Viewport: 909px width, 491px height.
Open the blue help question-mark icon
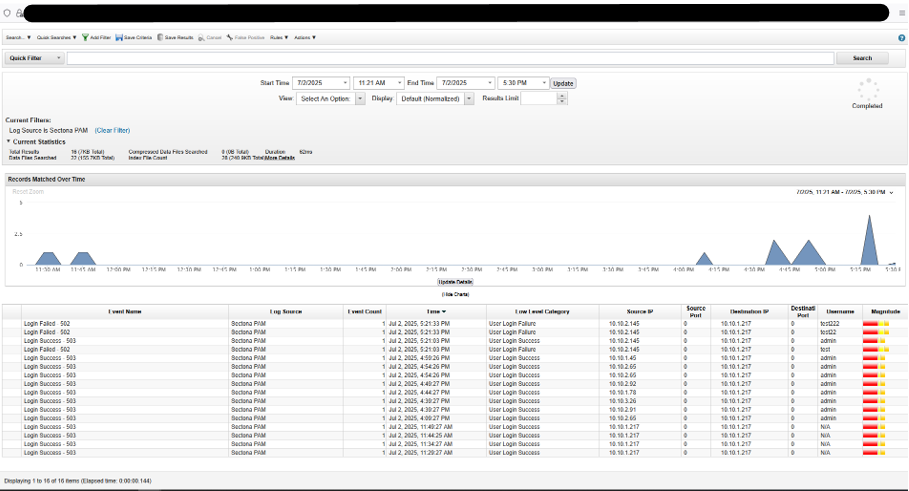pyautogui.click(x=901, y=37)
